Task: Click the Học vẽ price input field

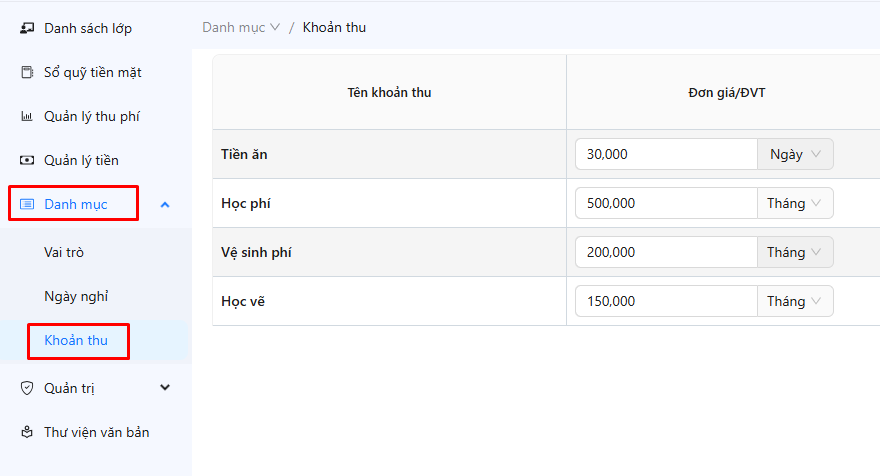Action: pos(666,301)
